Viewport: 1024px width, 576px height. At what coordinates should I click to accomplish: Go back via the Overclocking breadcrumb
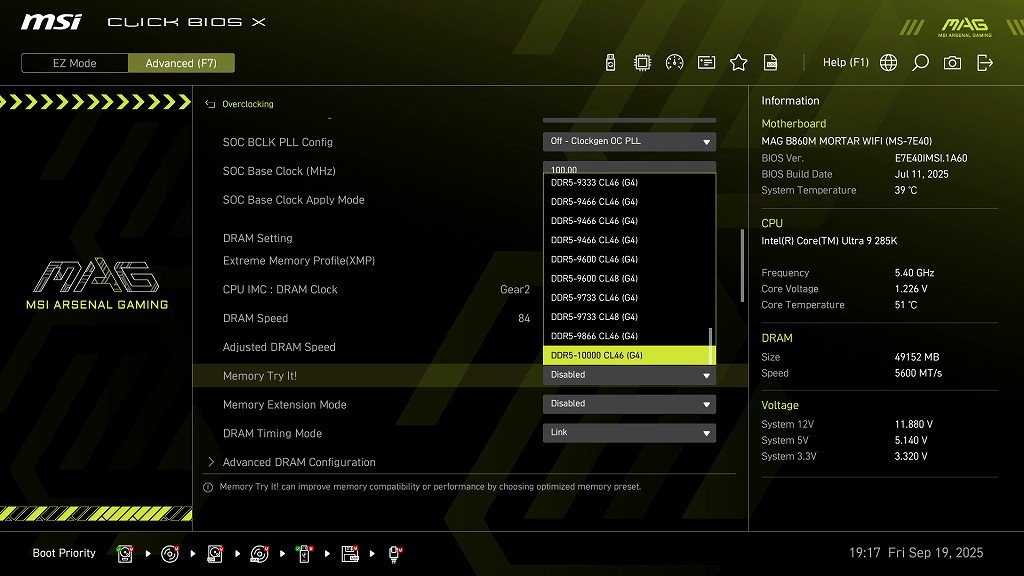(247, 104)
